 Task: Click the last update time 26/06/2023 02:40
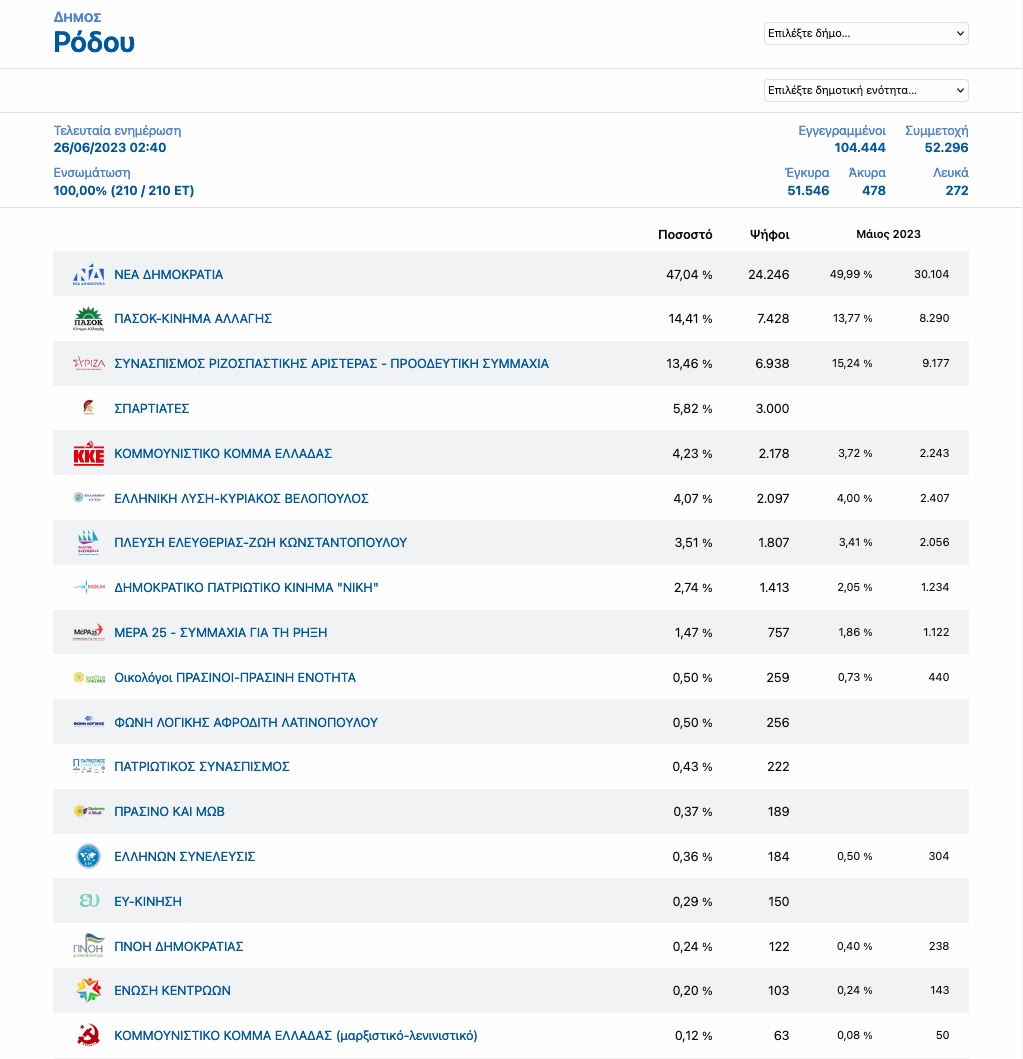[110, 147]
